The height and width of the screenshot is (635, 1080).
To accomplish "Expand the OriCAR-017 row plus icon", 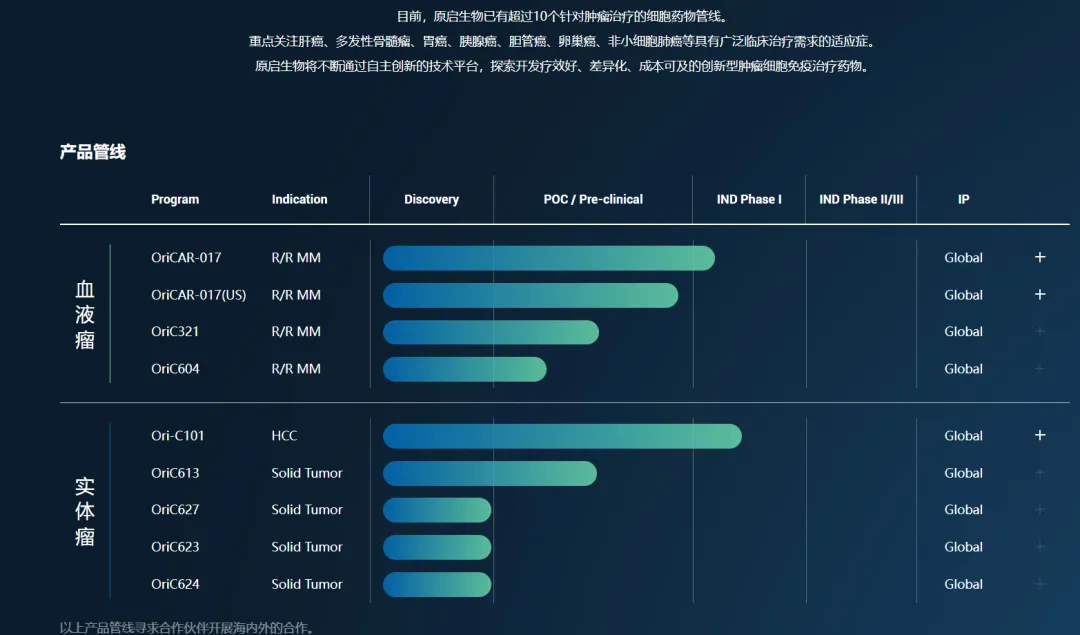I will click(1040, 257).
